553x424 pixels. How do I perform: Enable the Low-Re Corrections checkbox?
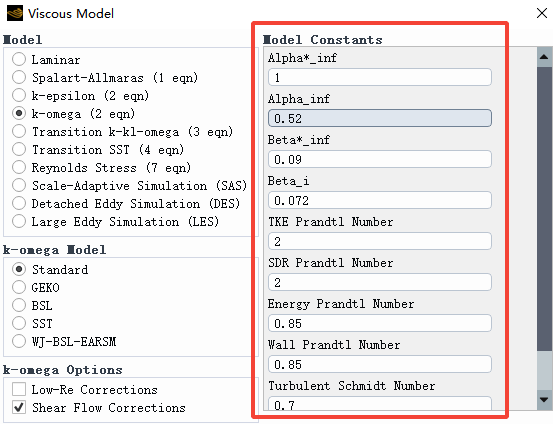19,389
